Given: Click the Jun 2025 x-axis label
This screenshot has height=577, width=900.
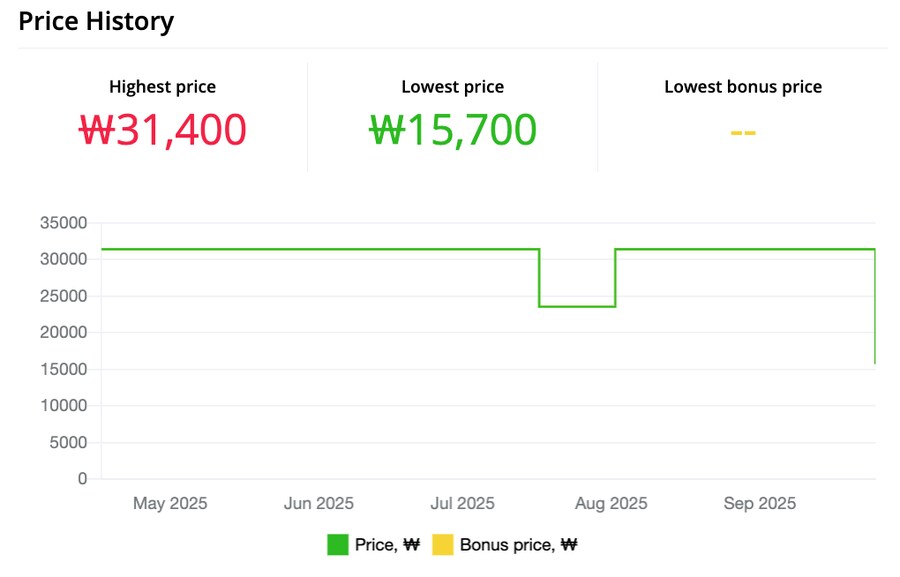Looking at the screenshot, I should pos(319,504).
